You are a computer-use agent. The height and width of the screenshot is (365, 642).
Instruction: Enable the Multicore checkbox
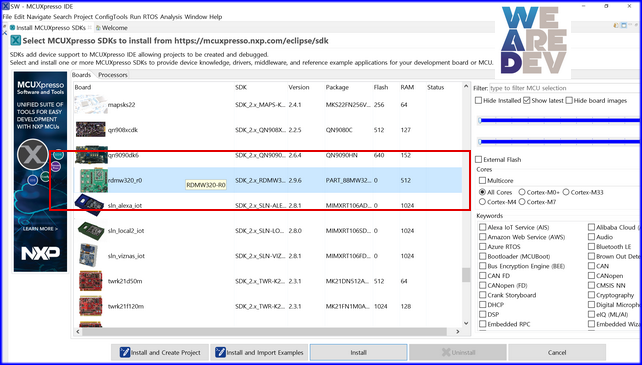pos(482,180)
